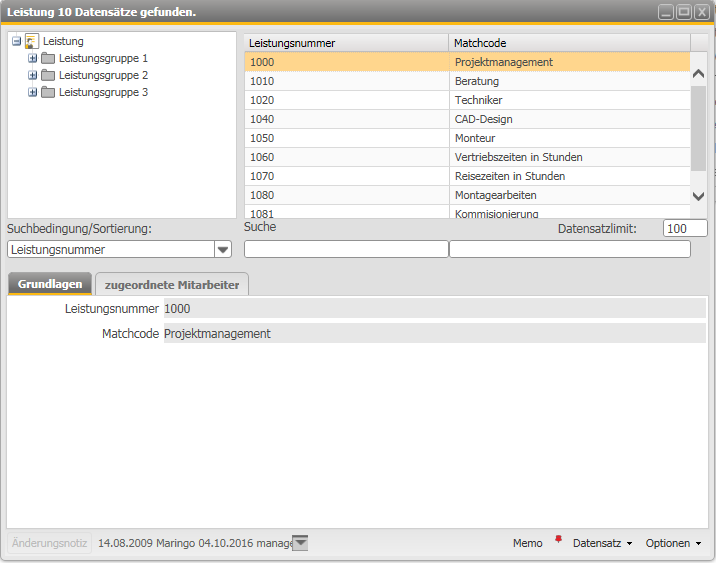Screen dimensions: 716x563
Task: Open the Optionen menu
Action: pos(673,543)
